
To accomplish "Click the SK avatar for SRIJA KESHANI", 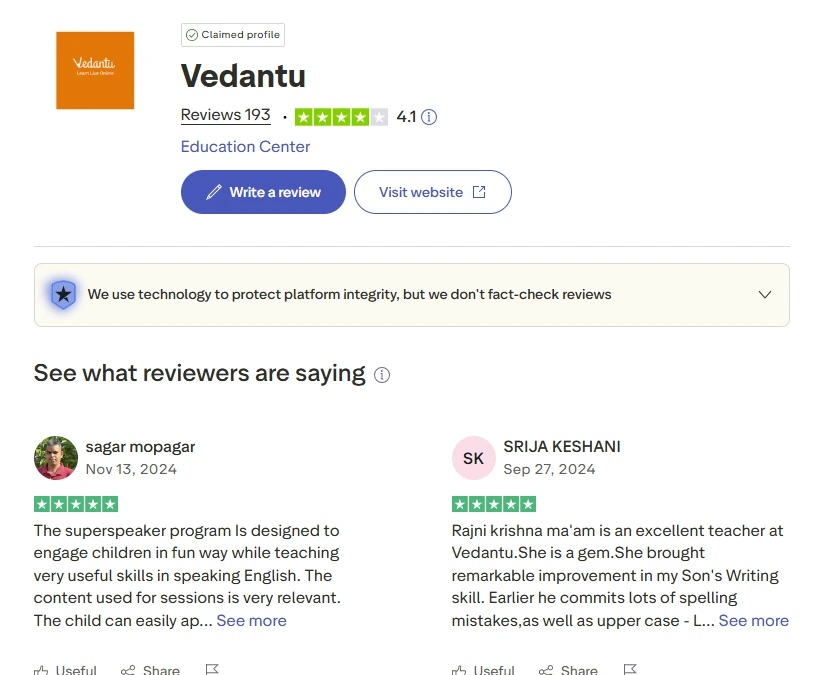I will click(473, 457).
